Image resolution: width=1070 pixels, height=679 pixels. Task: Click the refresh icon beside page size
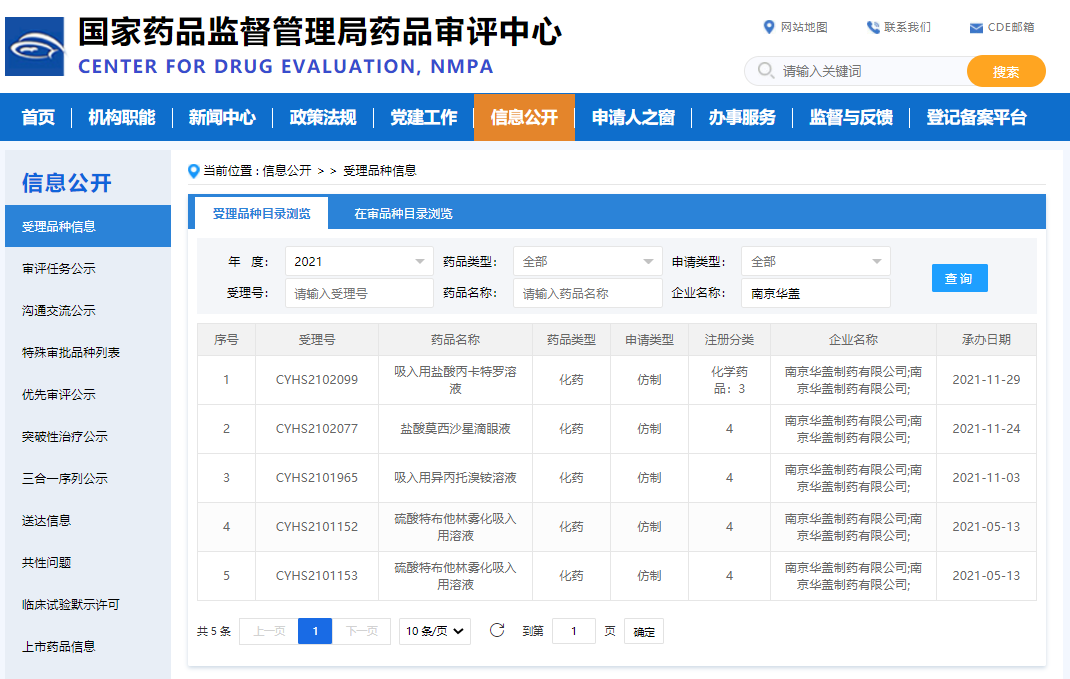point(496,630)
